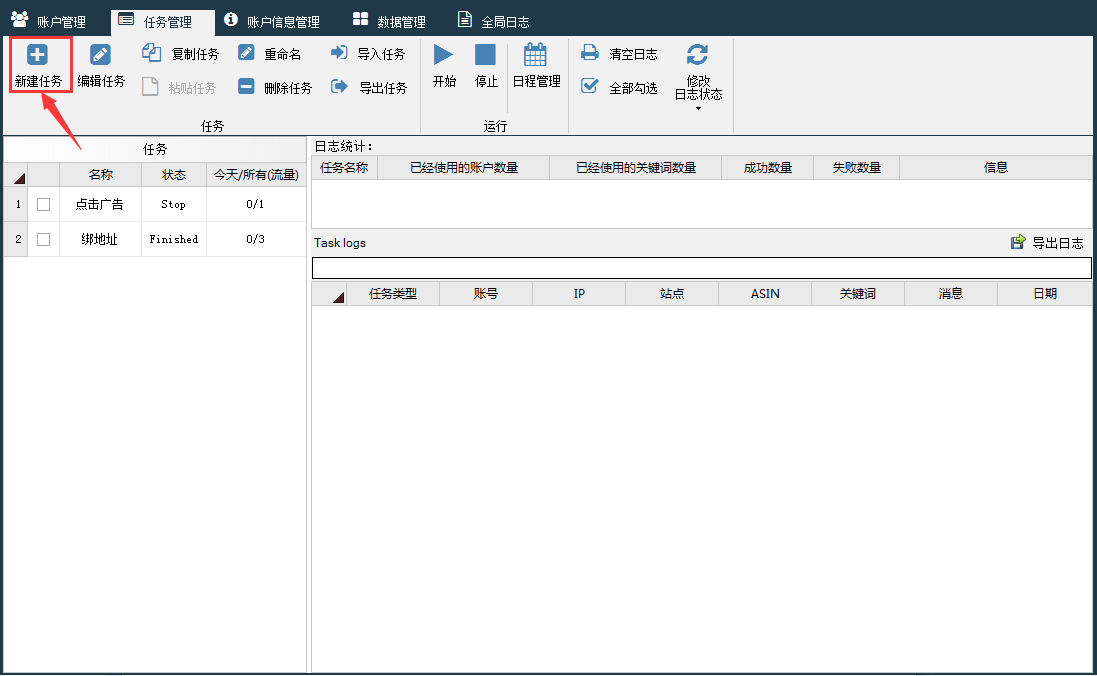Click the ASIN log column header
Screen dimensions: 1097x676
pyautogui.click(x=765, y=294)
